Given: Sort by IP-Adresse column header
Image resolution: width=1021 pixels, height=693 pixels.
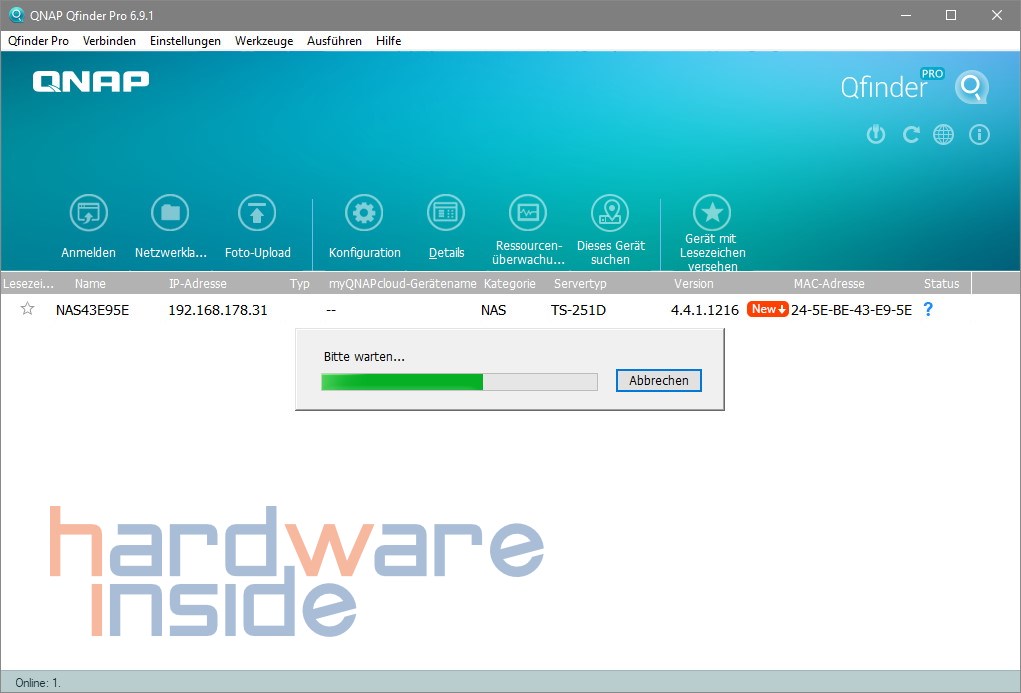Looking at the screenshot, I should (x=197, y=284).
